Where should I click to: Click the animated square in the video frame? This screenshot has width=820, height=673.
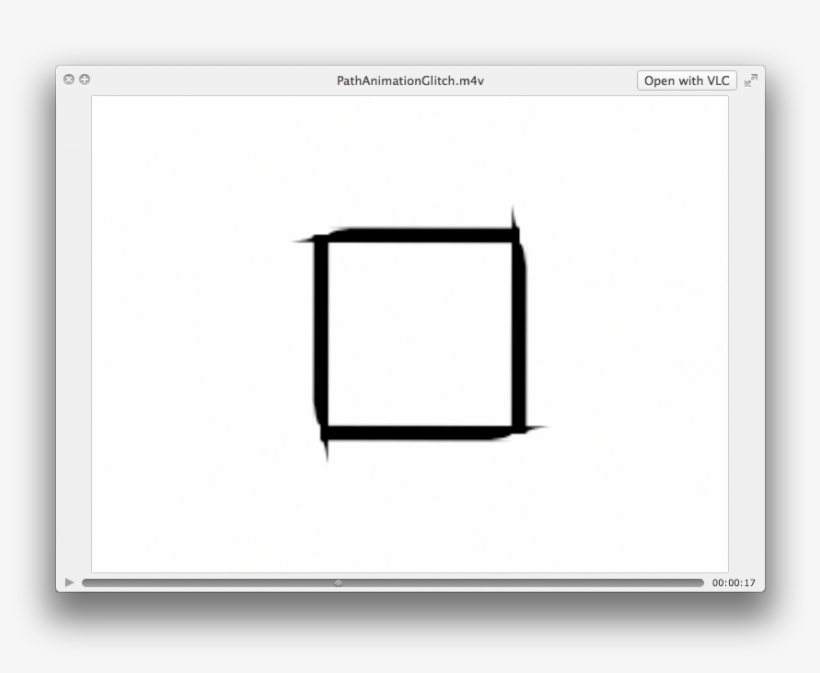(x=420, y=330)
